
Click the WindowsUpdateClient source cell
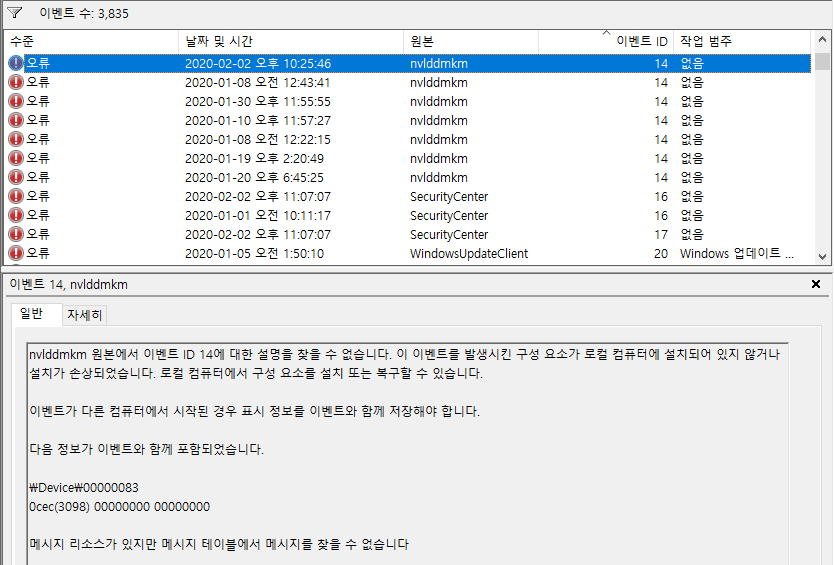pos(469,253)
